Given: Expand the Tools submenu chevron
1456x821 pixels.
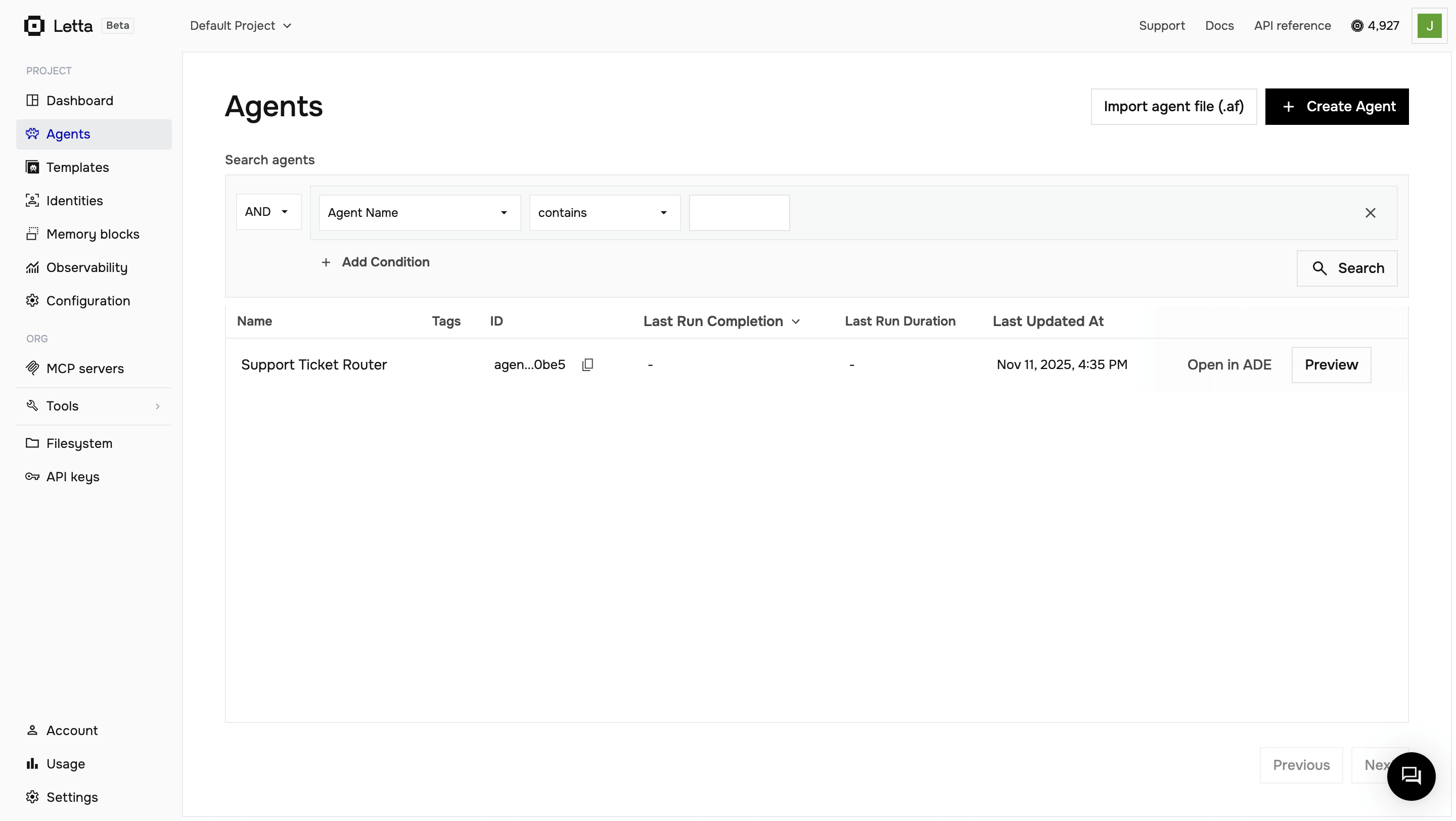Looking at the screenshot, I should point(157,406).
